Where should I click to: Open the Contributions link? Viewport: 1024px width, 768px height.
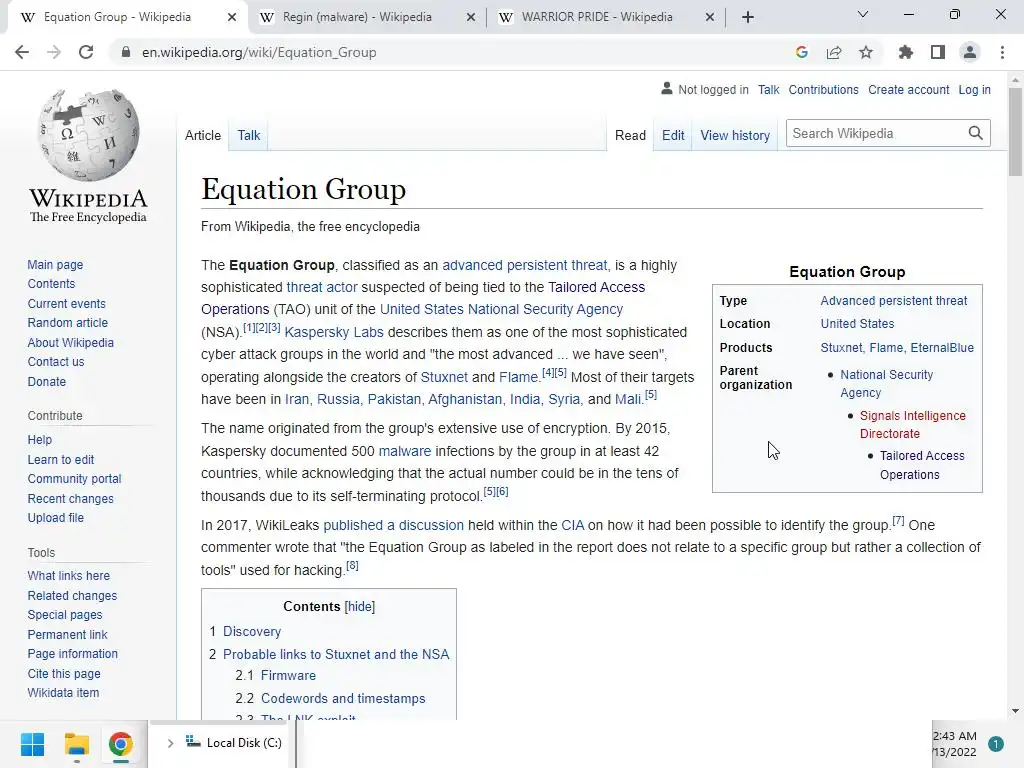click(x=824, y=89)
